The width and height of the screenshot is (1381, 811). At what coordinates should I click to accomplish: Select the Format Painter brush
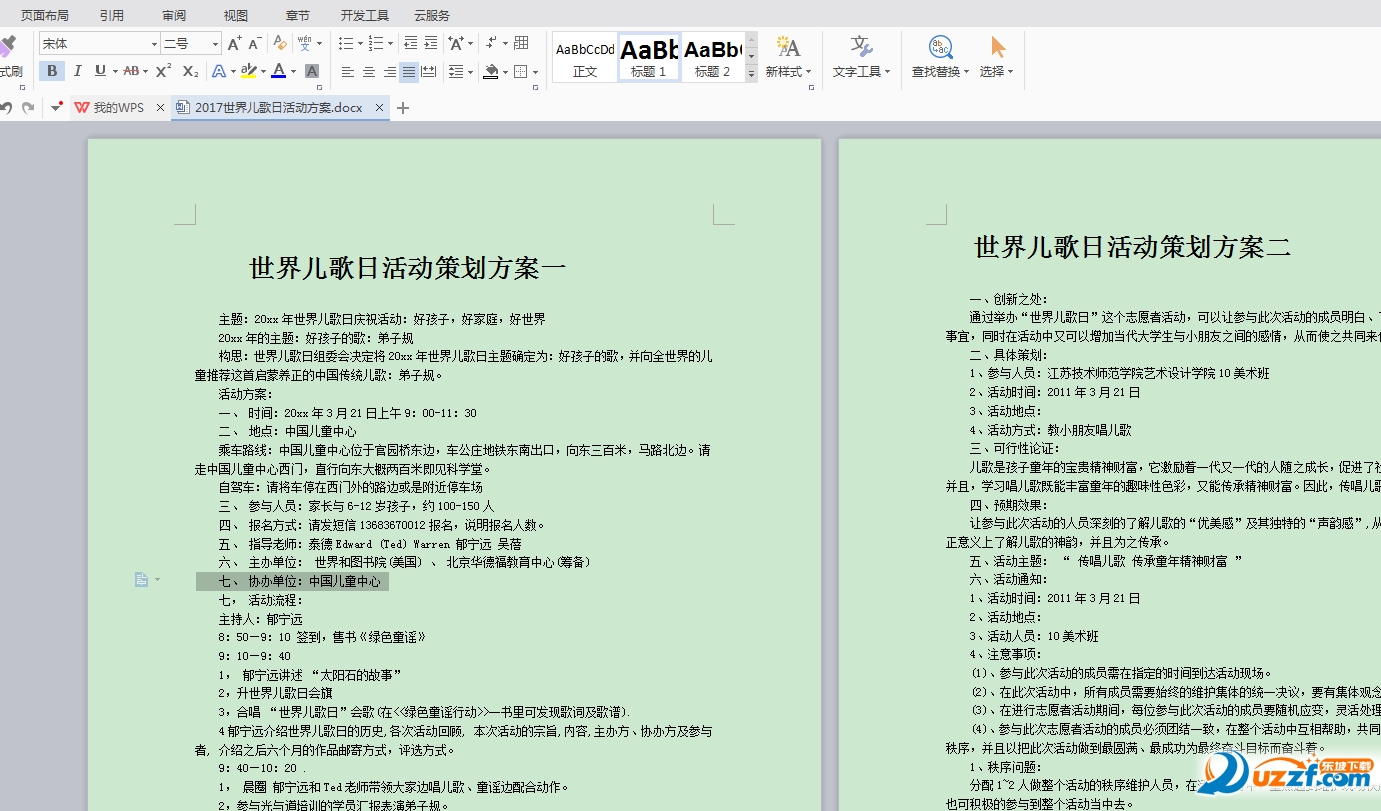click(8, 46)
